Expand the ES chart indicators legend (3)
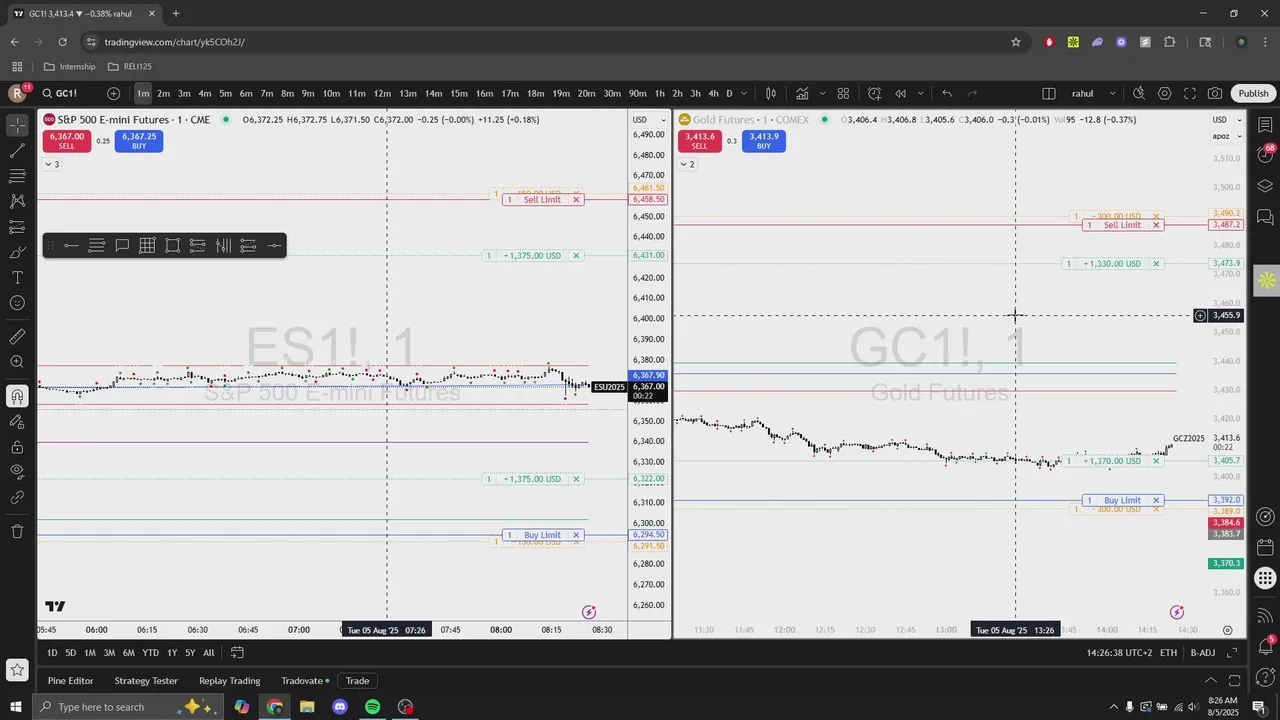The width and height of the screenshot is (1280, 720). (51, 164)
